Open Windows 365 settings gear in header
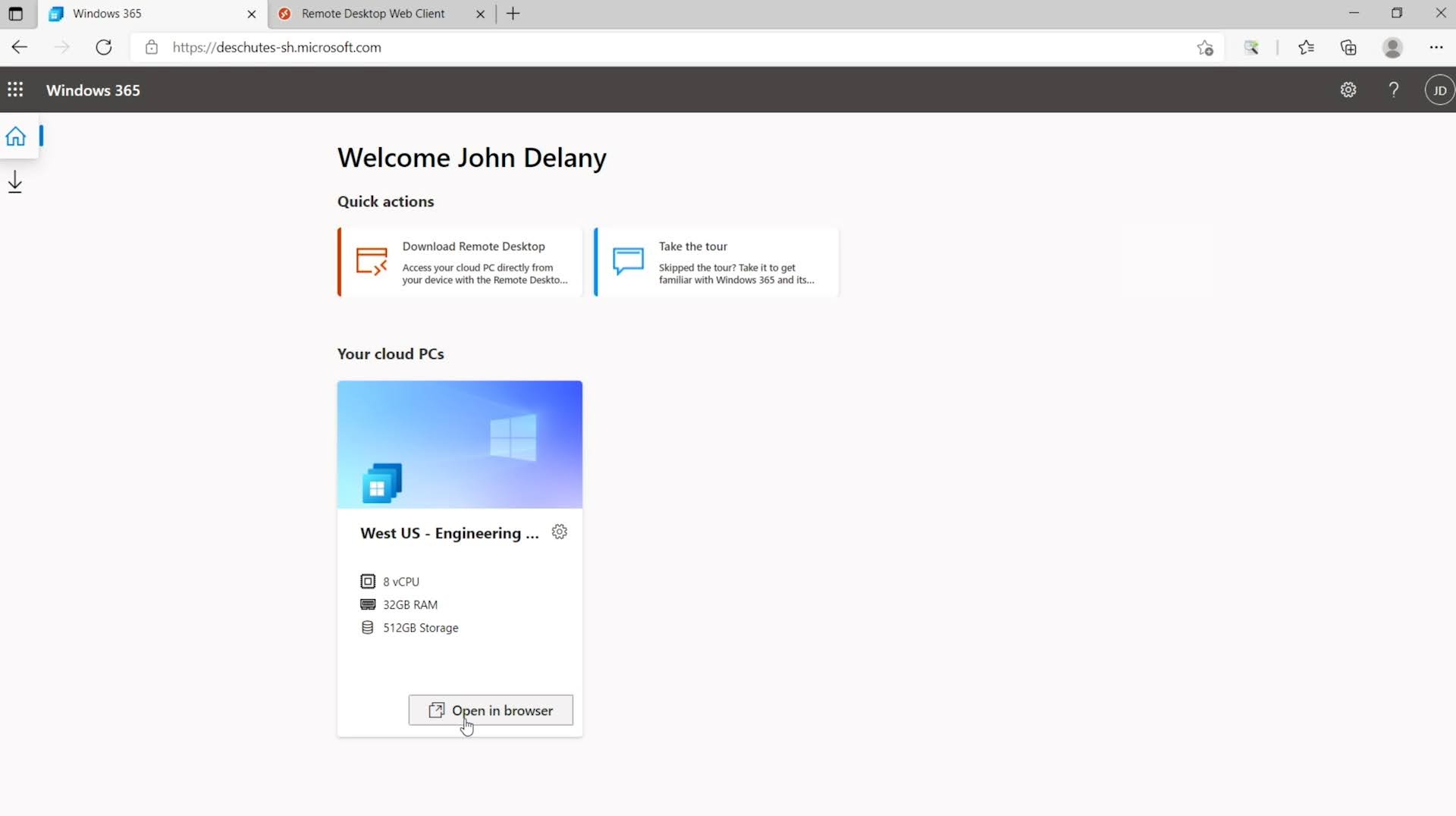Screen dimensions: 1456x816 [1348, 90]
